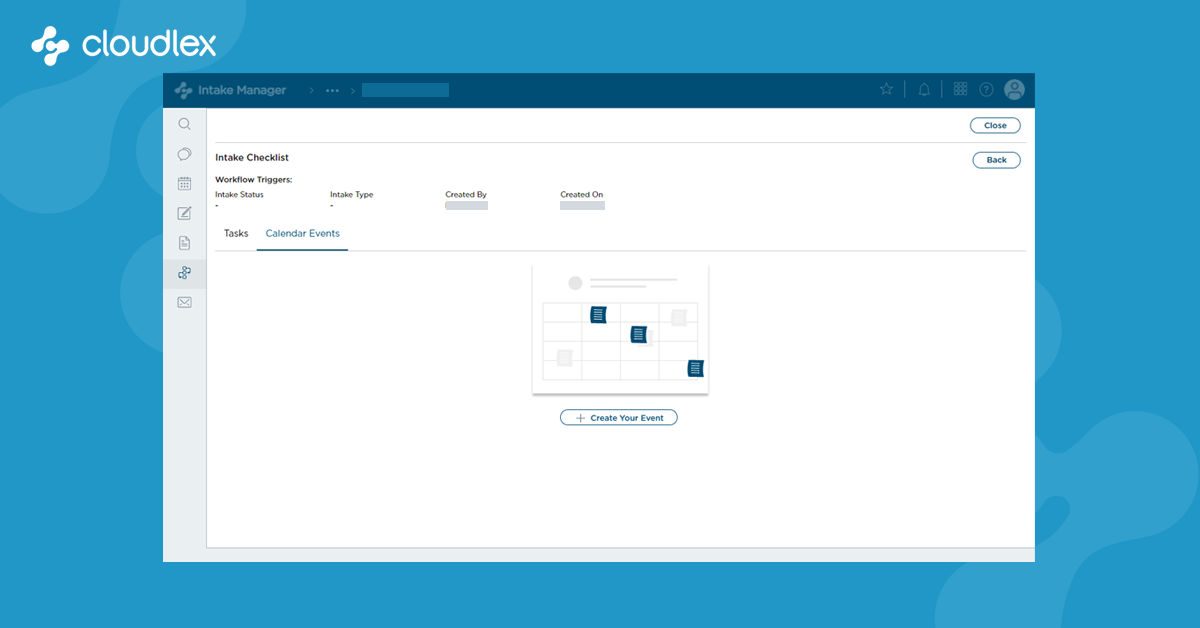Click the favorite star icon
The image size is (1200, 628).
point(886,89)
